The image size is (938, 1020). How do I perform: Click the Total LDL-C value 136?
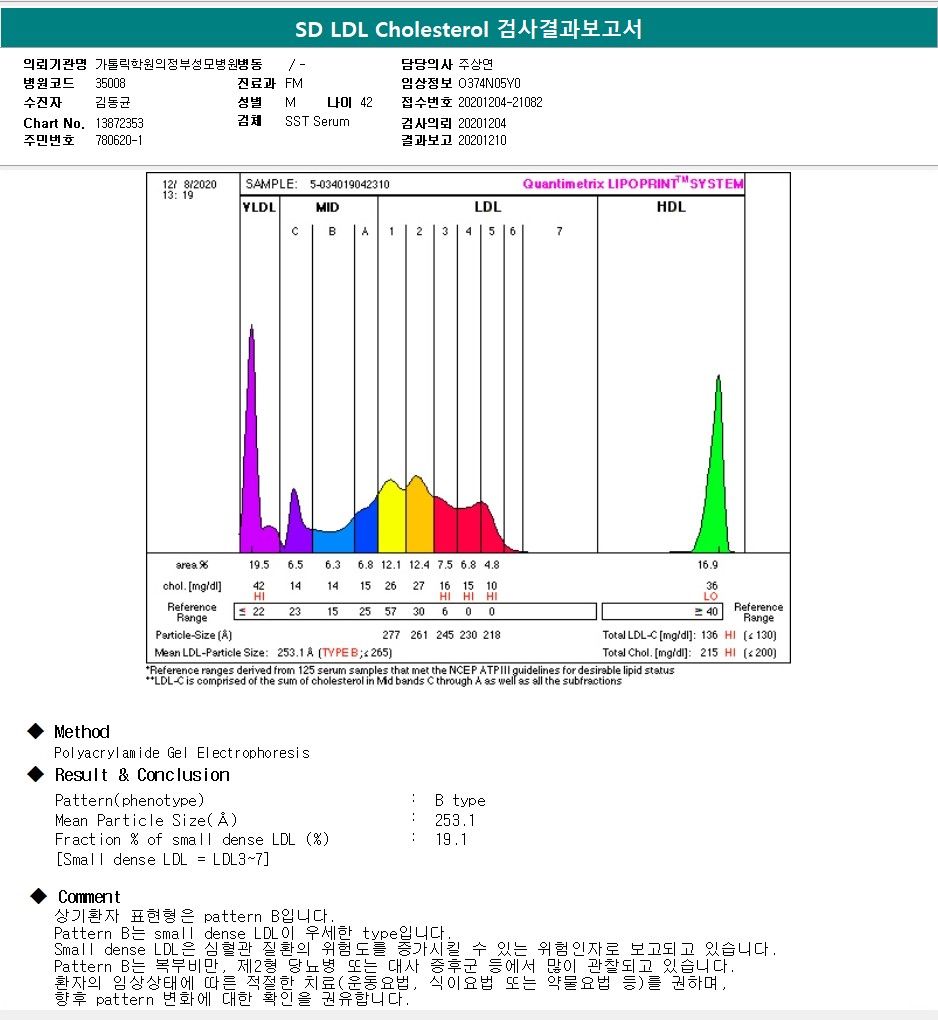coord(710,635)
